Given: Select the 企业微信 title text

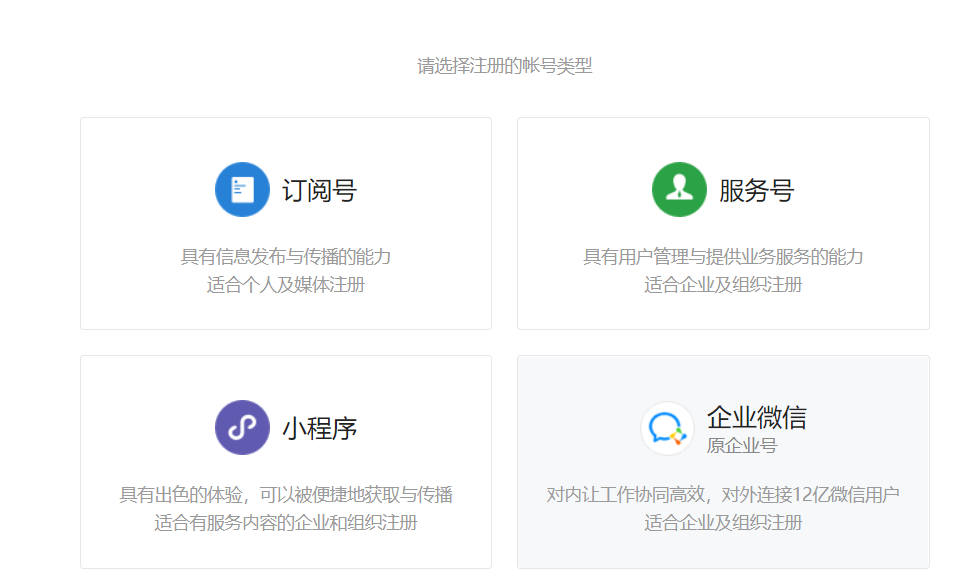Looking at the screenshot, I should coord(756,418).
